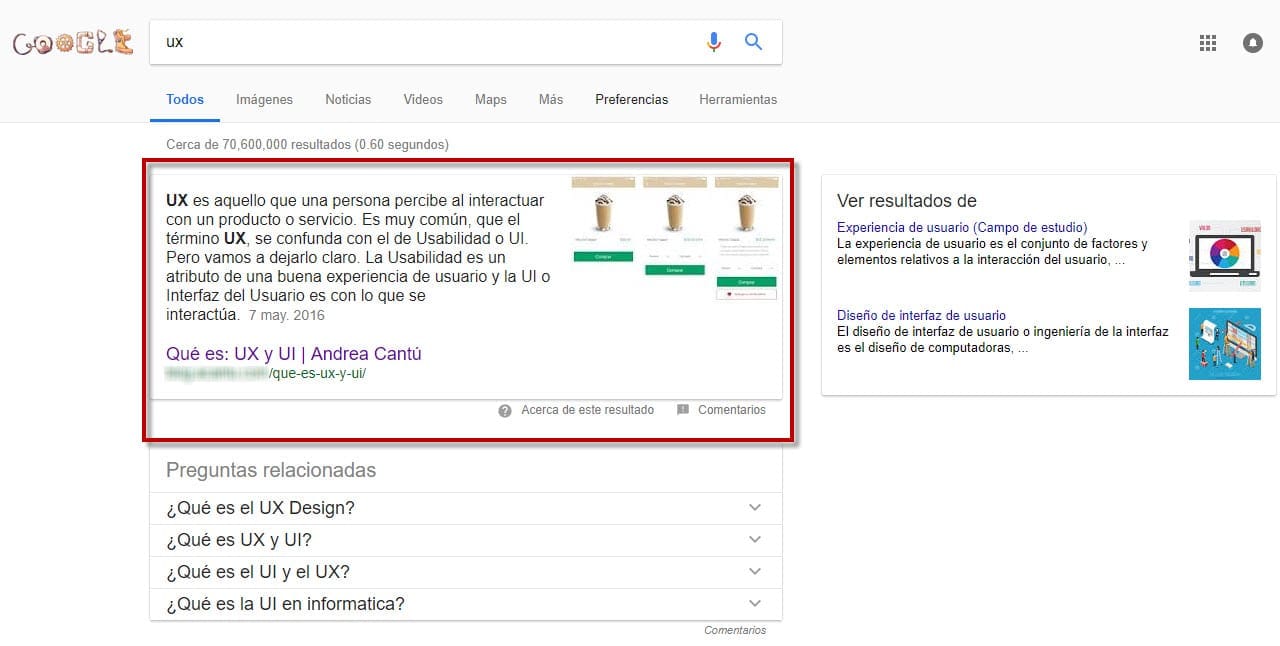The width and height of the screenshot is (1280, 646).
Task: Click the laptop thumbnail for 'Experiencia de usuario'
Action: [1224, 255]
